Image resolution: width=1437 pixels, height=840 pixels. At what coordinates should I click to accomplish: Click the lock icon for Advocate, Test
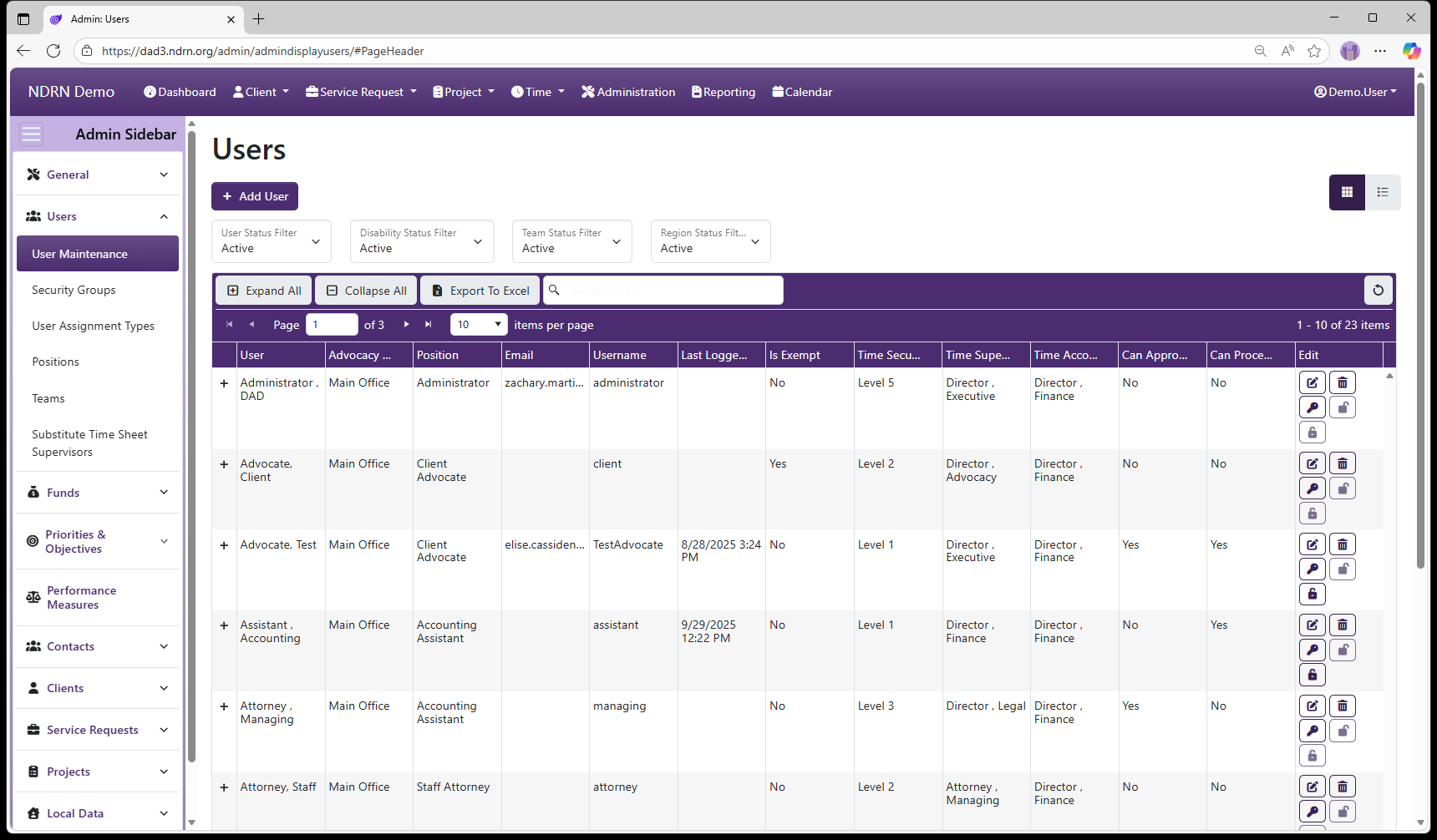[1313, 595]
